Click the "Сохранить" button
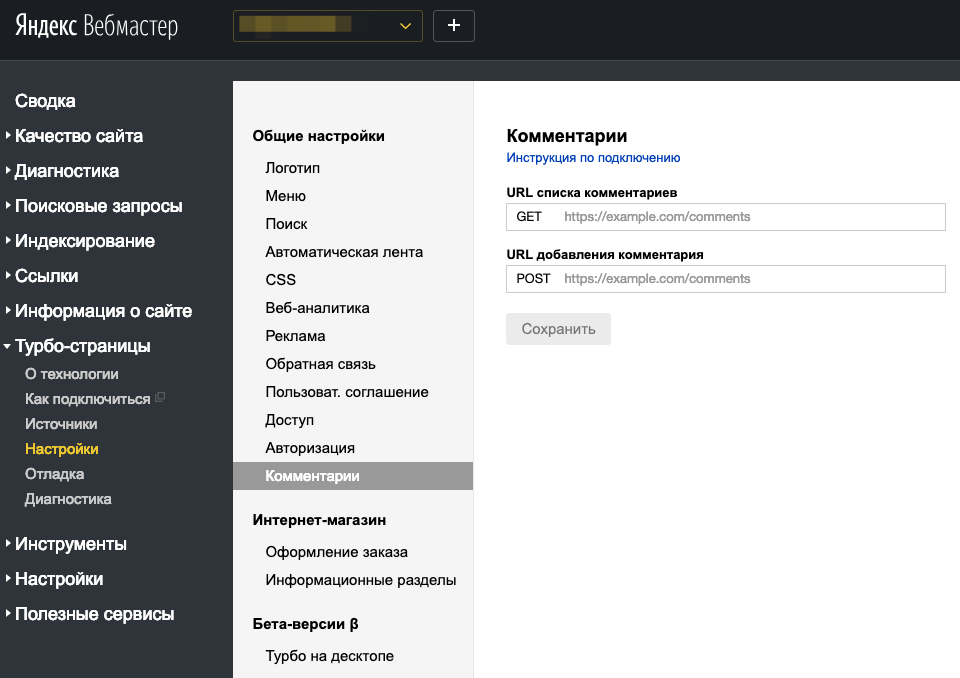Image resolution: width=960 pixels, height=678 pixels. pyautogui.click(x=558, y=329)
